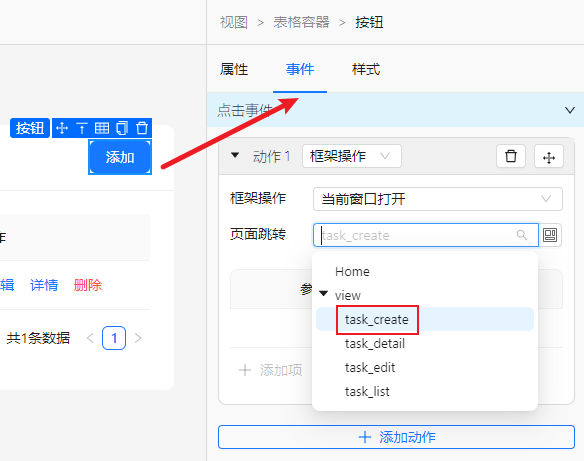Click the table grid icon in component toolbar

pos(102,128)
